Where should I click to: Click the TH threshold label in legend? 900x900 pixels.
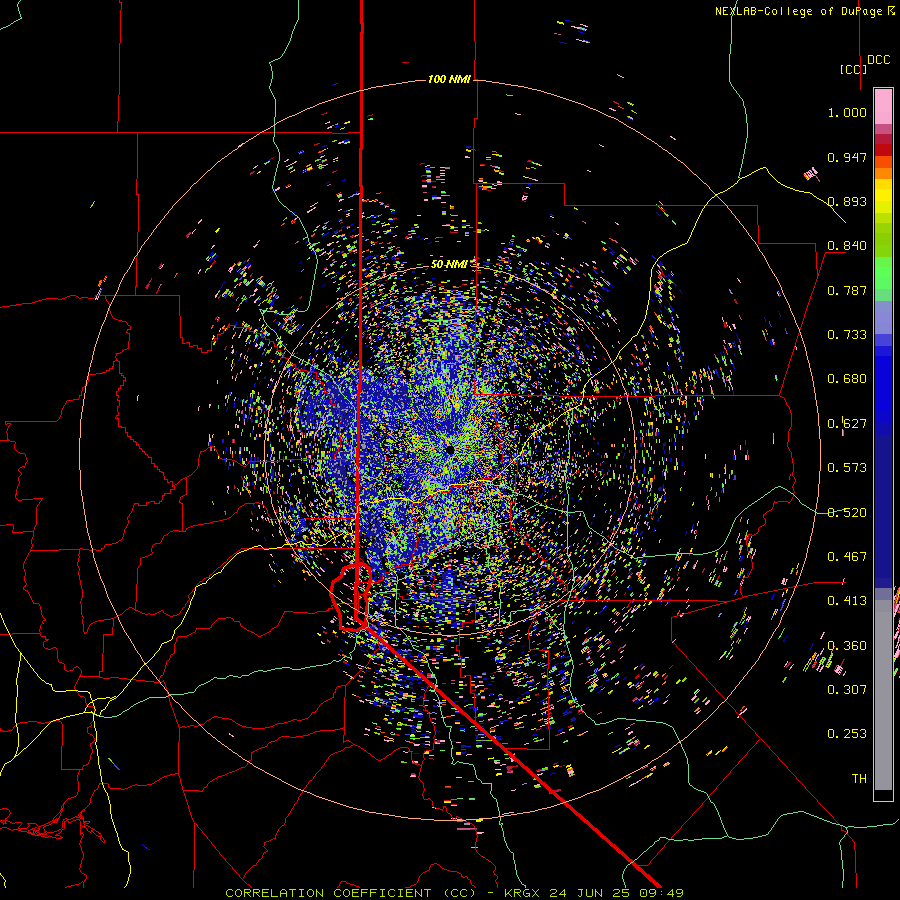pyautogui.click(x=859, y=779)
